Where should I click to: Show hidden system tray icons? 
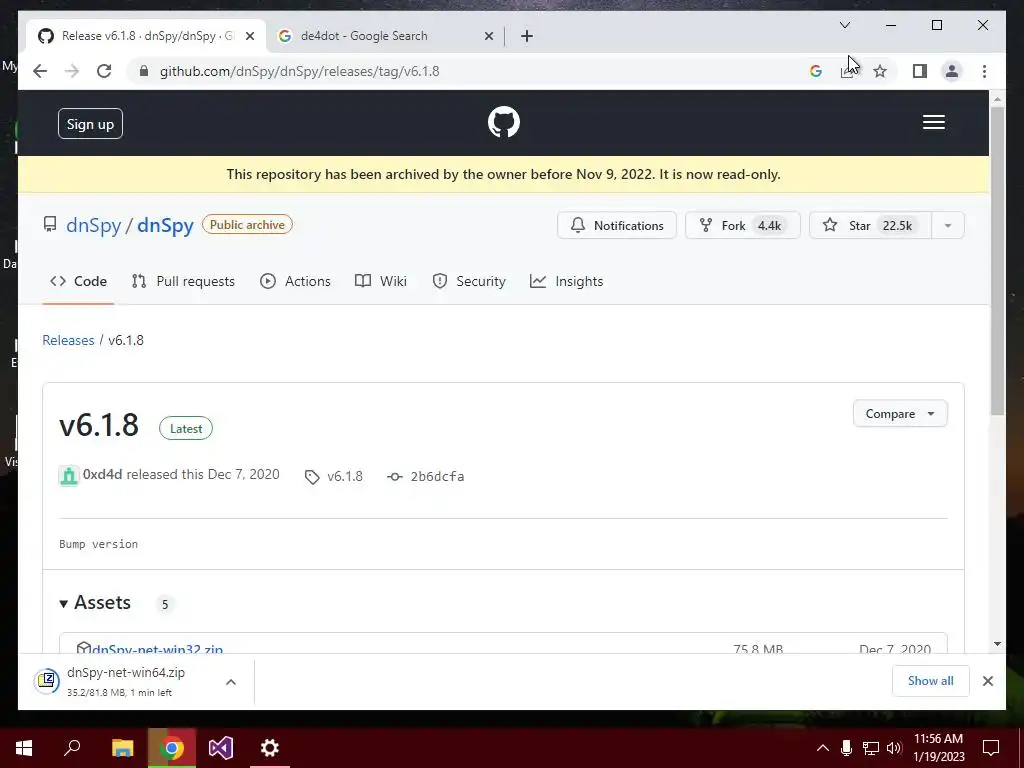[823, 748]
